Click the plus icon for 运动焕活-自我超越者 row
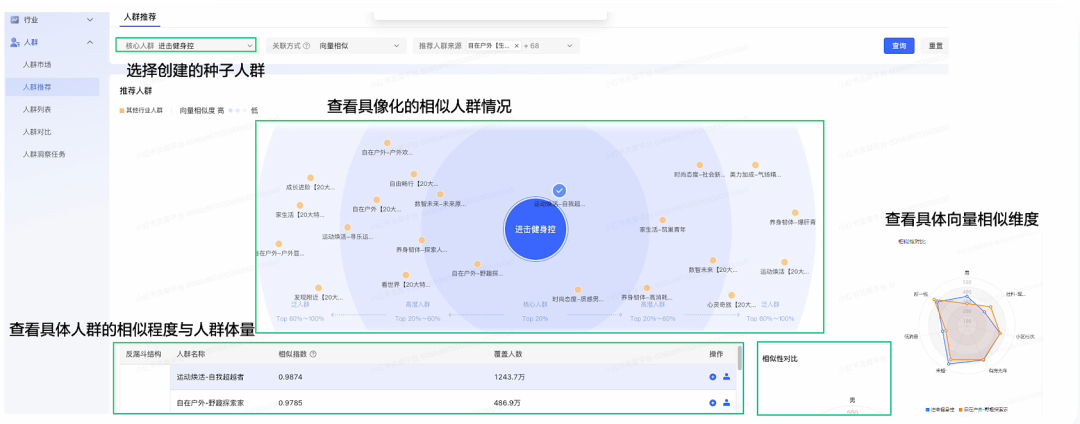The width and height of the screenshot is (1080, 424). point(713,377)
